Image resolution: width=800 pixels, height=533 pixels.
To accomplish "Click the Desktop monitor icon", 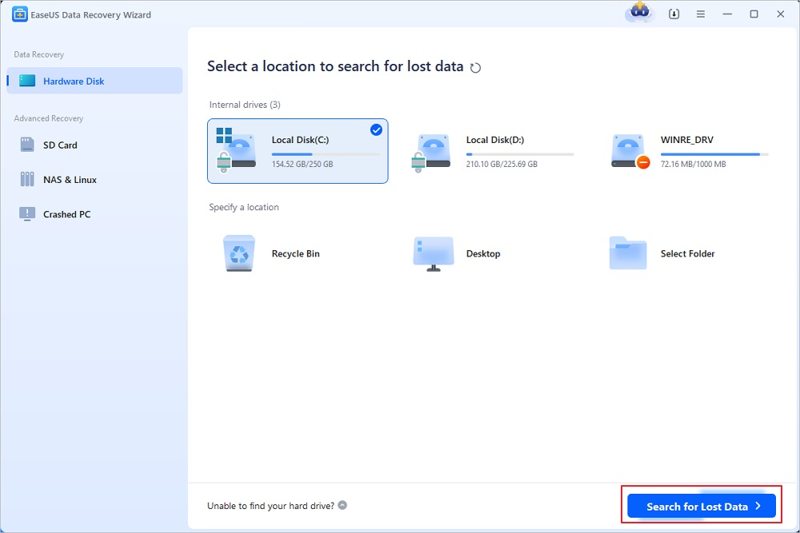I will pos(433,253).
